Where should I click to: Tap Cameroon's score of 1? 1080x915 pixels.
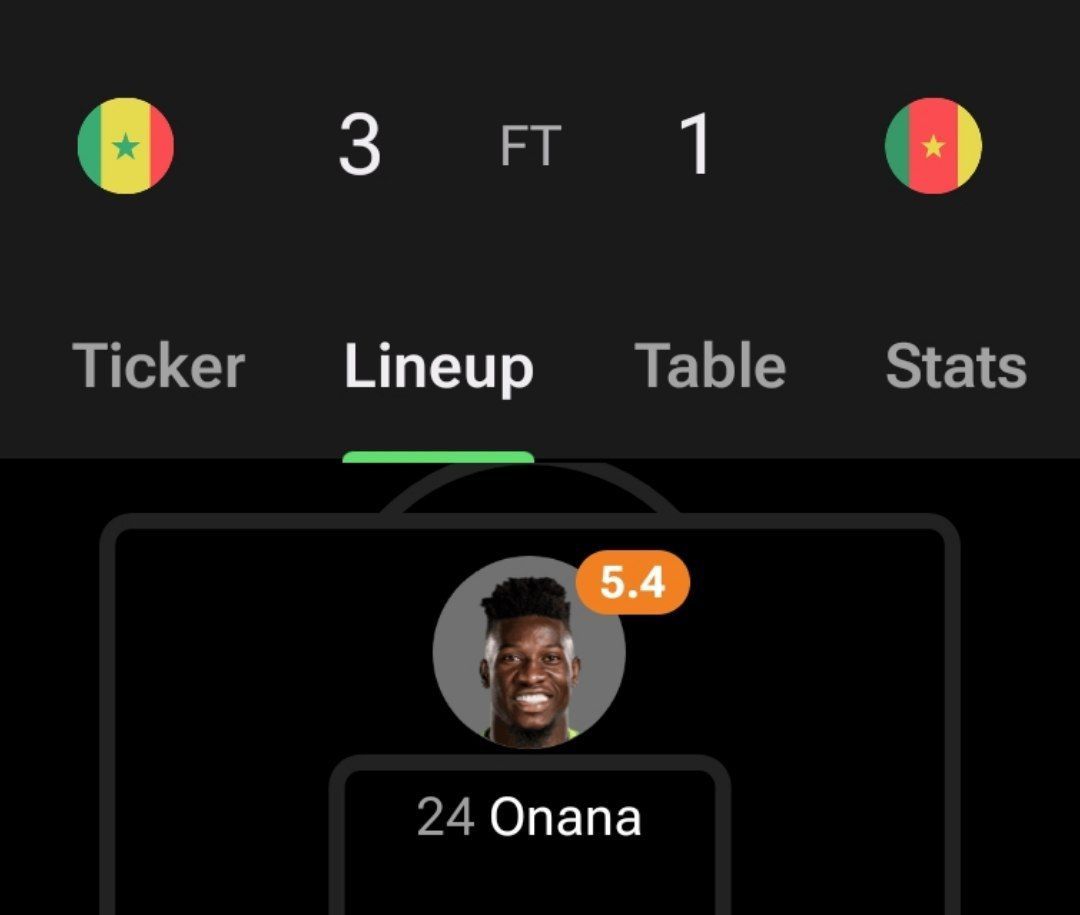tap(696, 145)
